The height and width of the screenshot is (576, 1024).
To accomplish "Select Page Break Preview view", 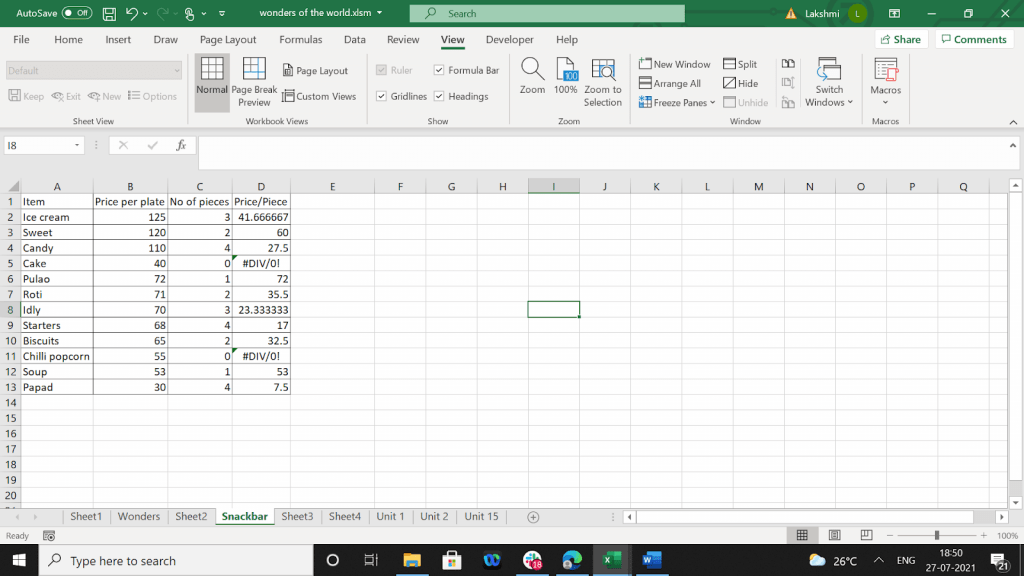I will pos(254,70).
